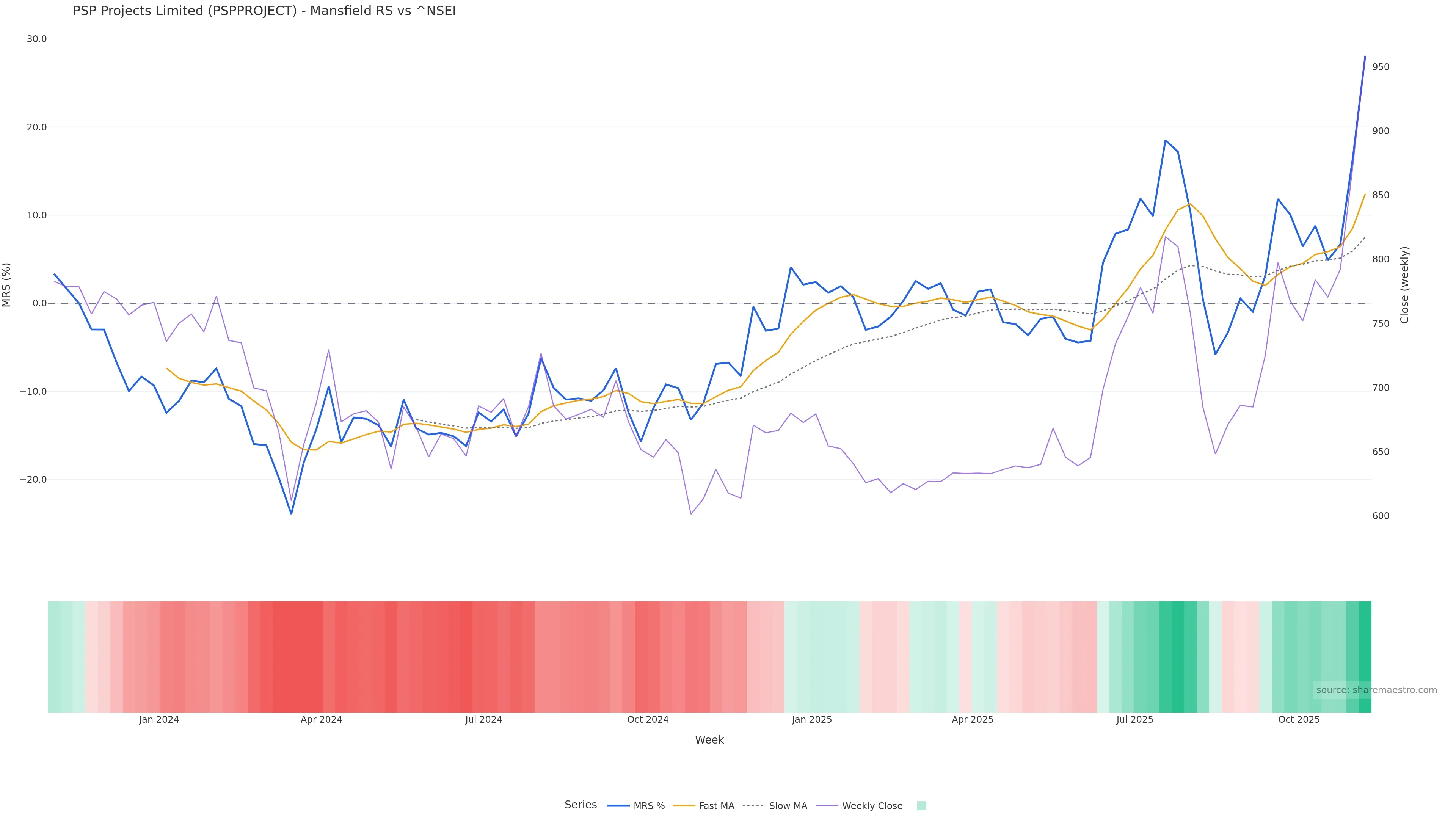Click the 'Close (weekly)' right axis title
This screenshot has height=819, width=1456.
[x=1404, y=285]
